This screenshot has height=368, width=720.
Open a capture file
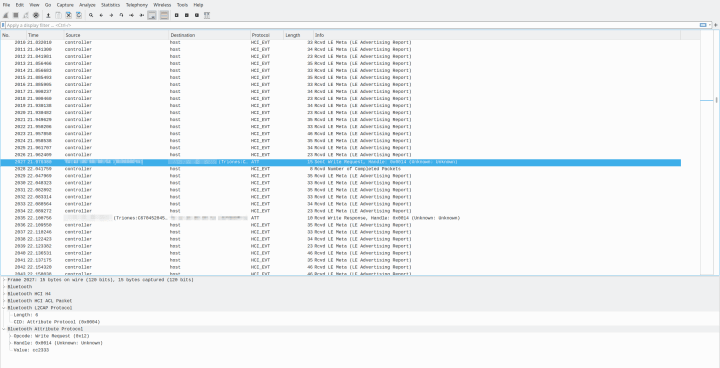pos(48,15)
